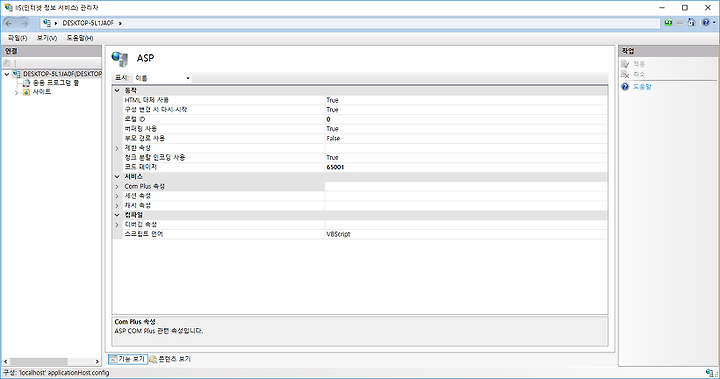Viewport: 720px width, 379px height.
Task: Collapse the 서비스 category section
Action: tap(117, 176)
